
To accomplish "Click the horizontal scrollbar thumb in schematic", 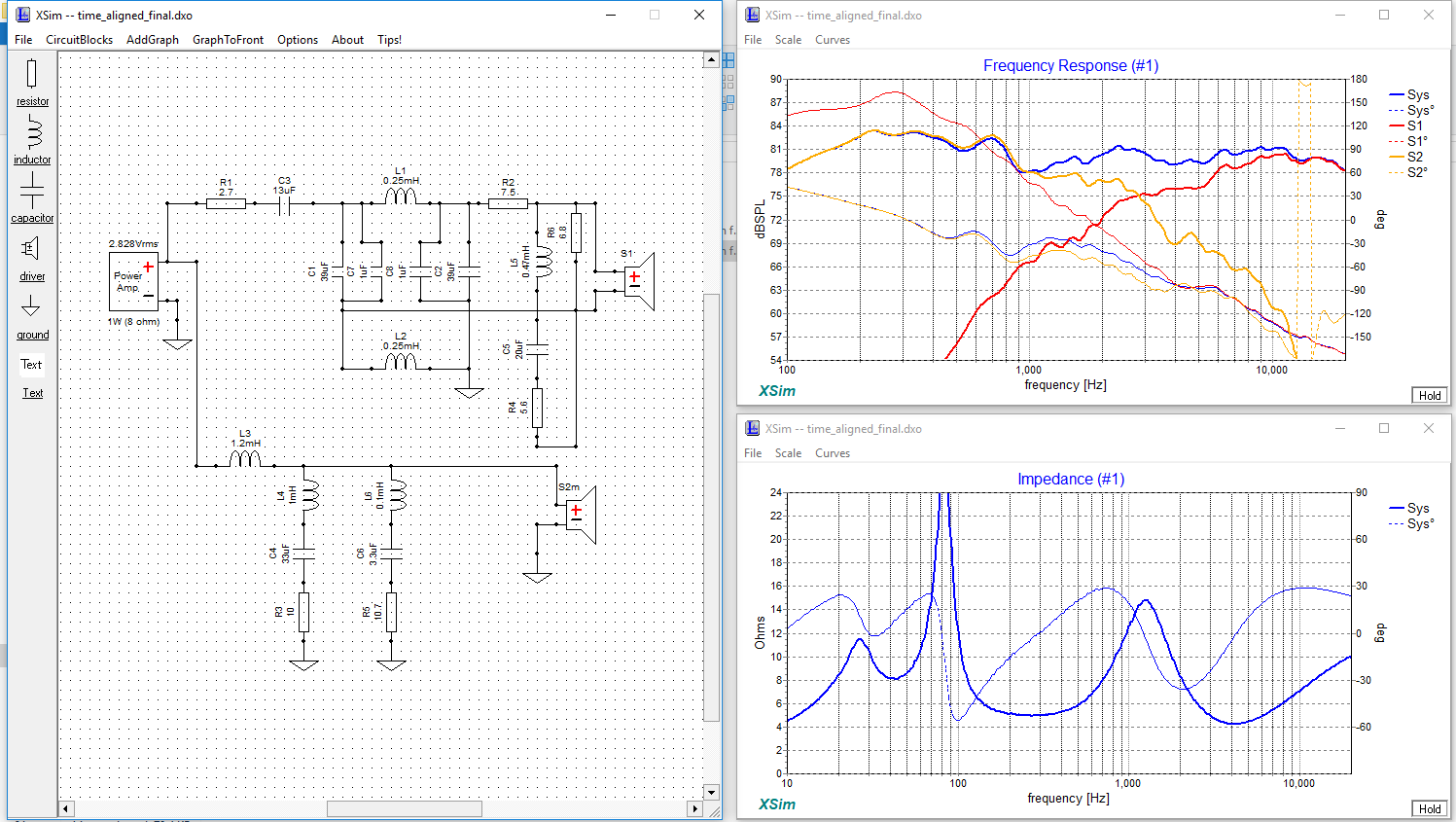I will click(405, 808).
